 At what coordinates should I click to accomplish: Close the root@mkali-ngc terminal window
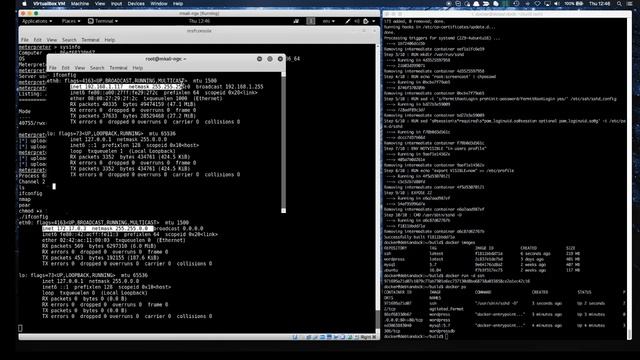280,59
